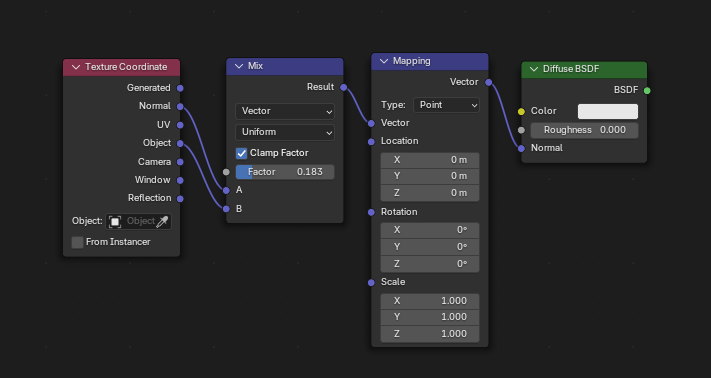Click the Location X 0 m field
This screenshot has height=378, width=711.
430,160
